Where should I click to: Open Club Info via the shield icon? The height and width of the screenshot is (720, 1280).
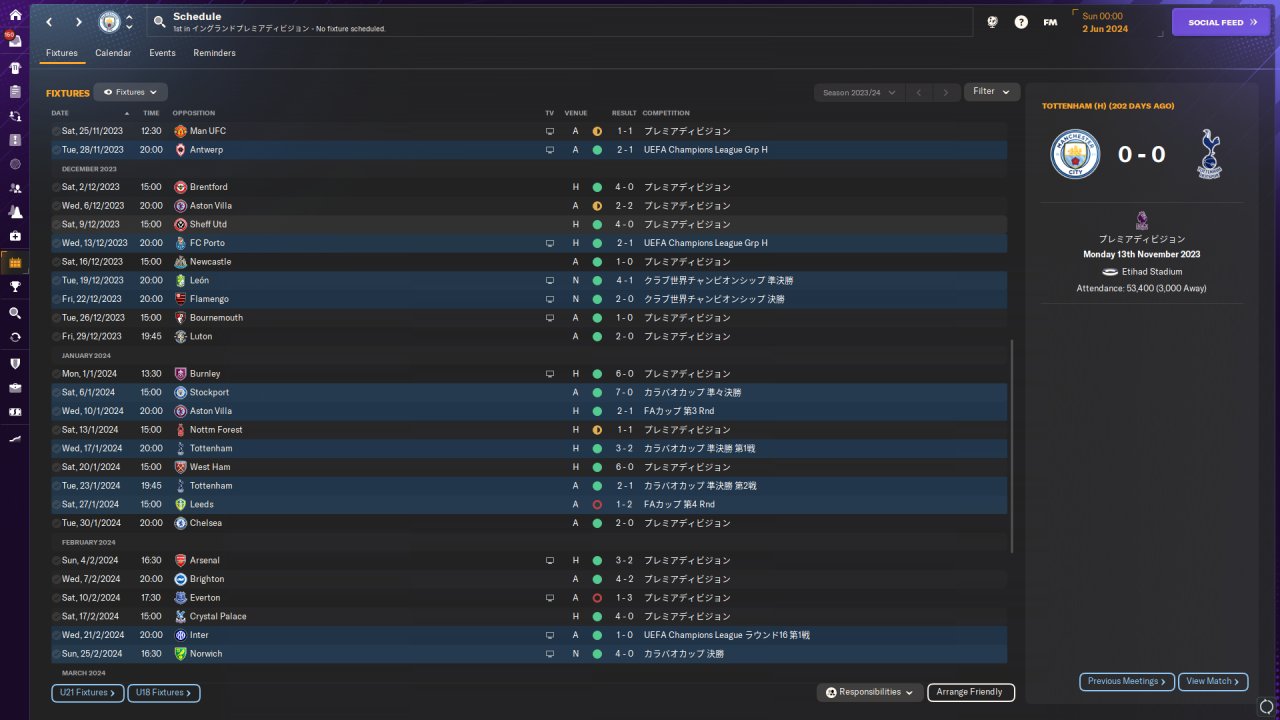click(x=15, y=363)
